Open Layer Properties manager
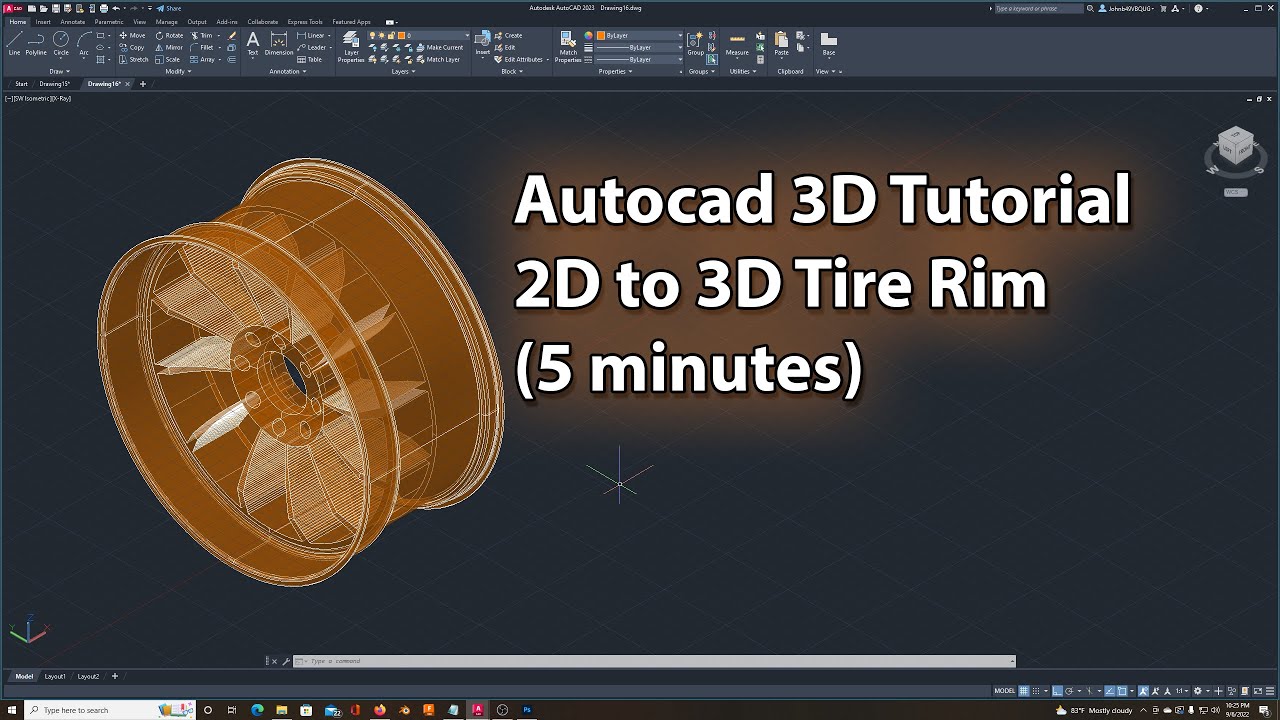This screenshot has height=720, width=1280. (351, 47)
